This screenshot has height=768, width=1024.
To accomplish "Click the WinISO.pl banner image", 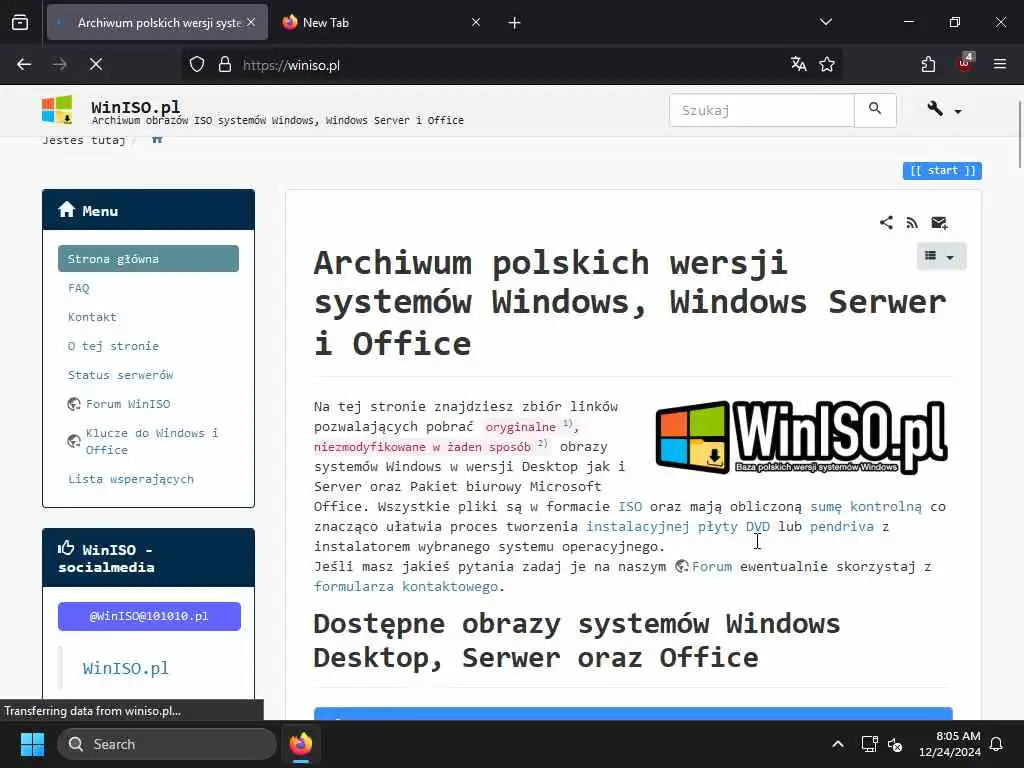I will [802, 437].
